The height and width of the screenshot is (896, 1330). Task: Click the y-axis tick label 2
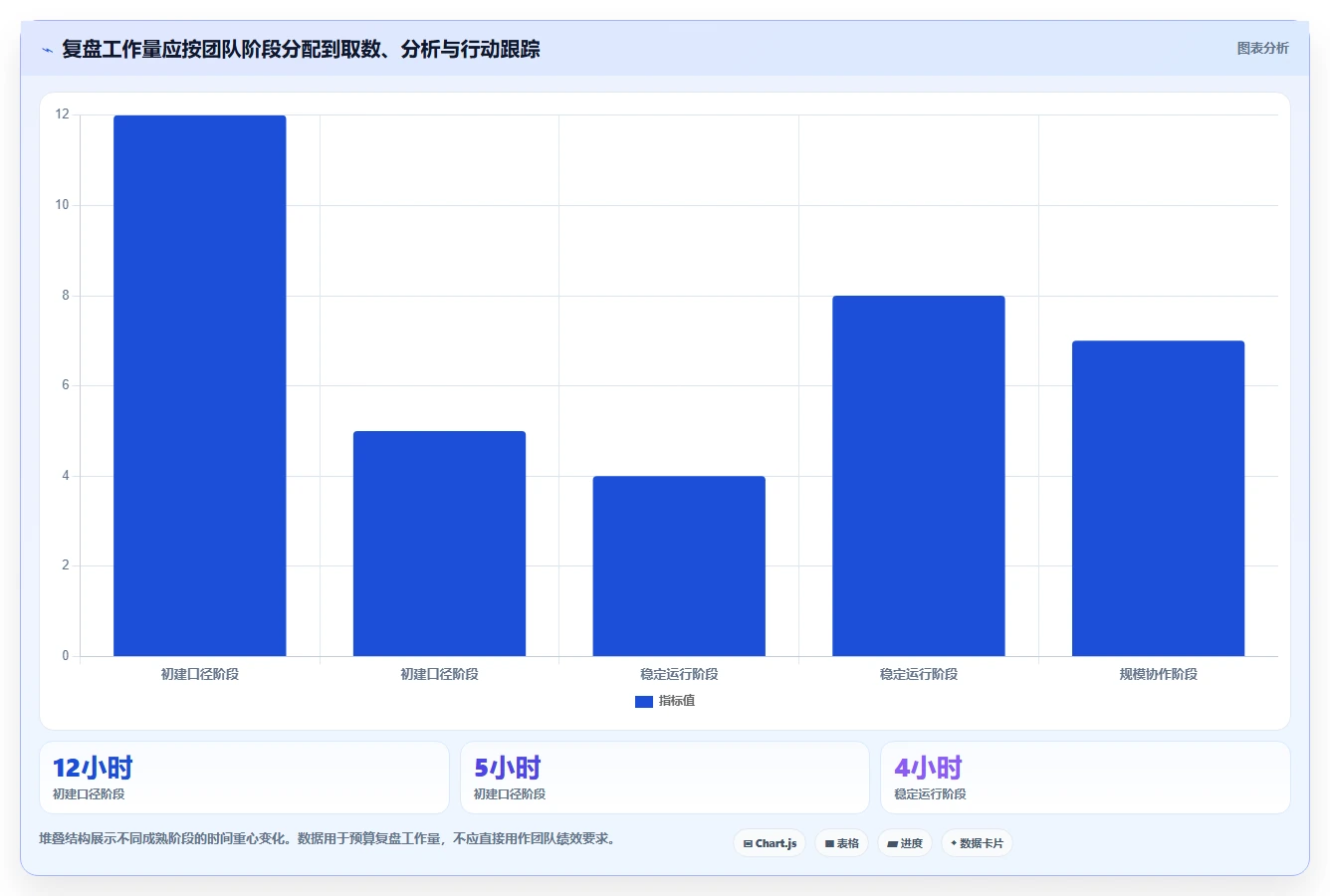[66, 565]
